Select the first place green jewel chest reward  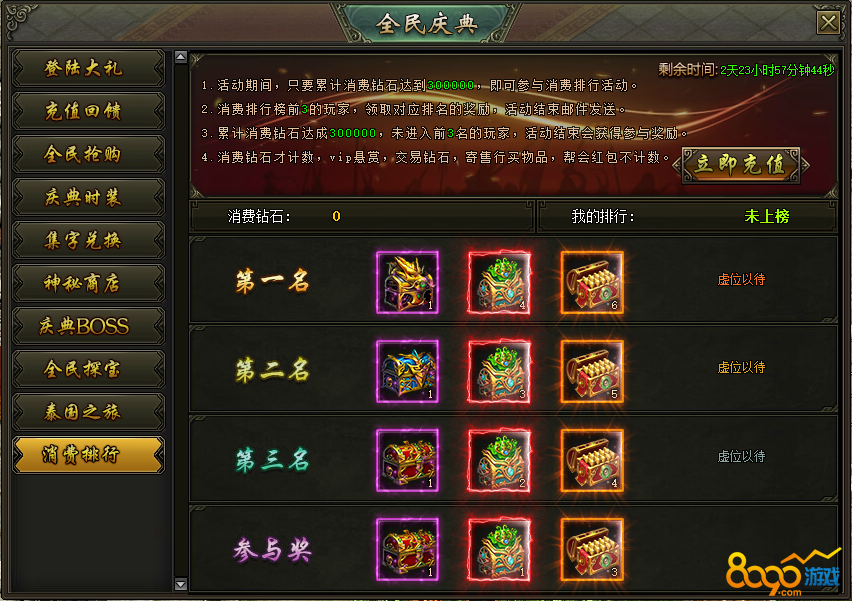pos(499,283)
